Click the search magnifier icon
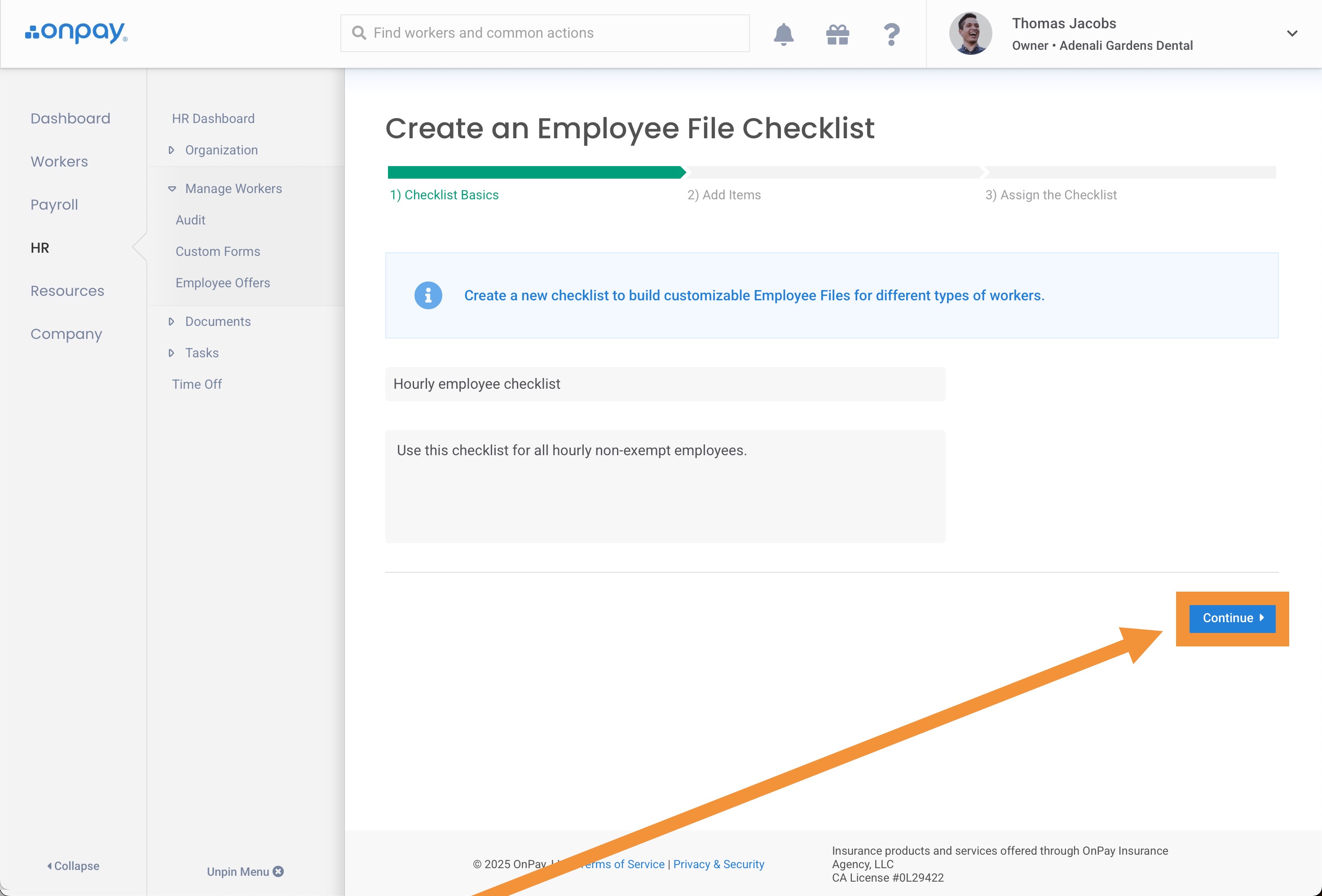This screenshot has width=1322, height=896. click(359, 33)
